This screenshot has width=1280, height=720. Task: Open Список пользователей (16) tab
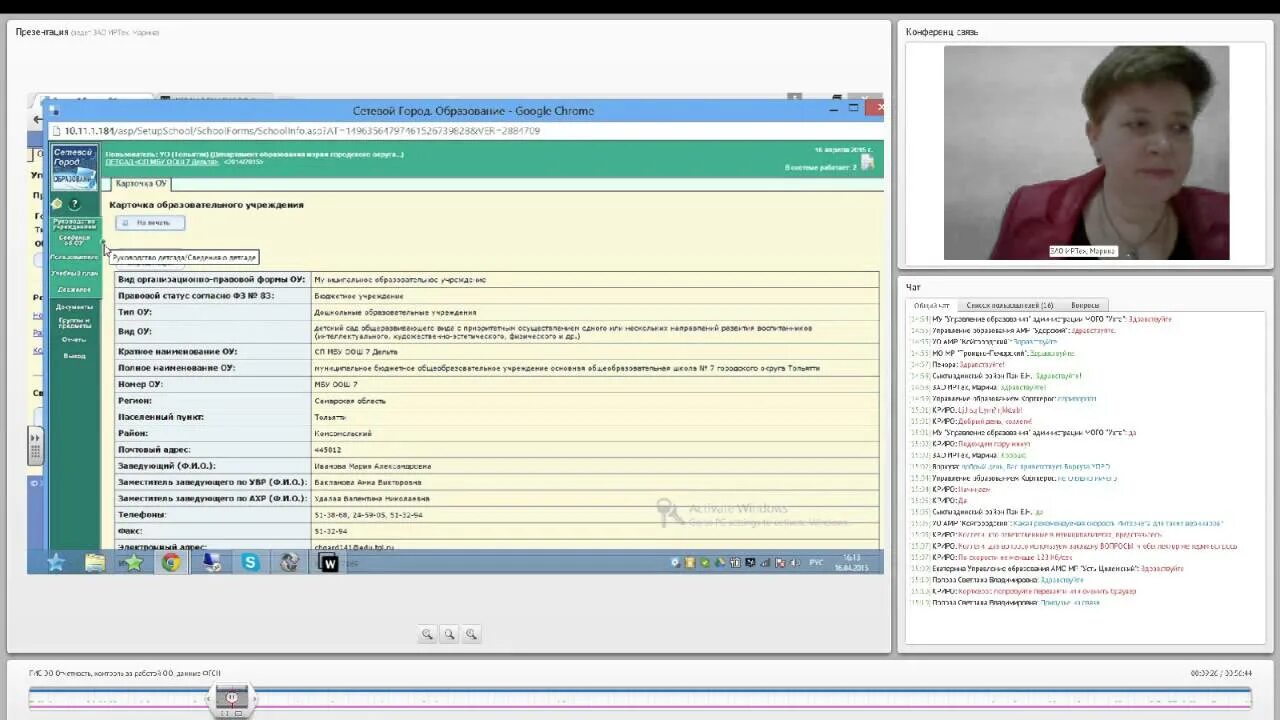pyautogui.click(x=1009, y=305)
